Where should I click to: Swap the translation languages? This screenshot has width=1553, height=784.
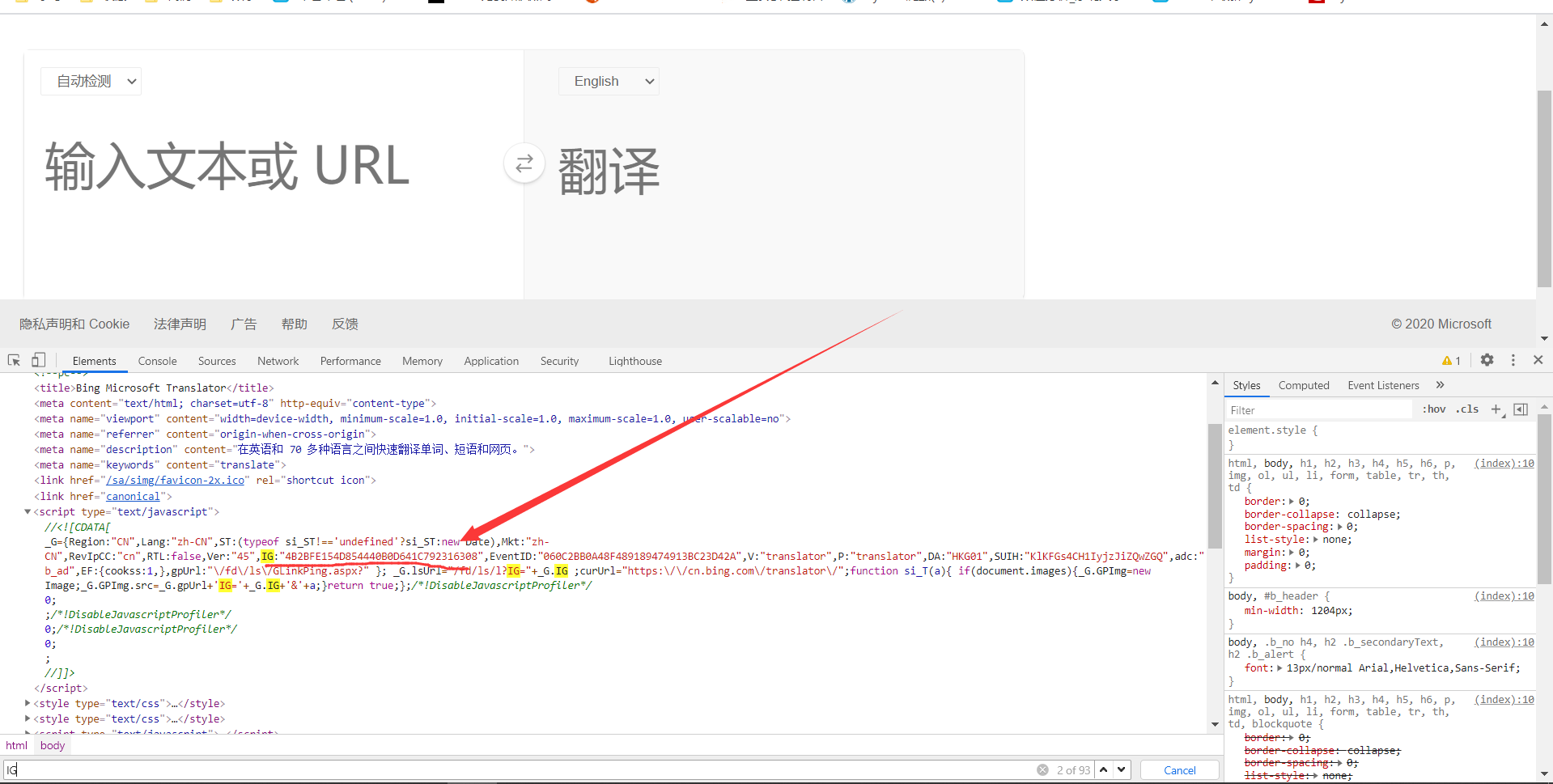(524, 163)
